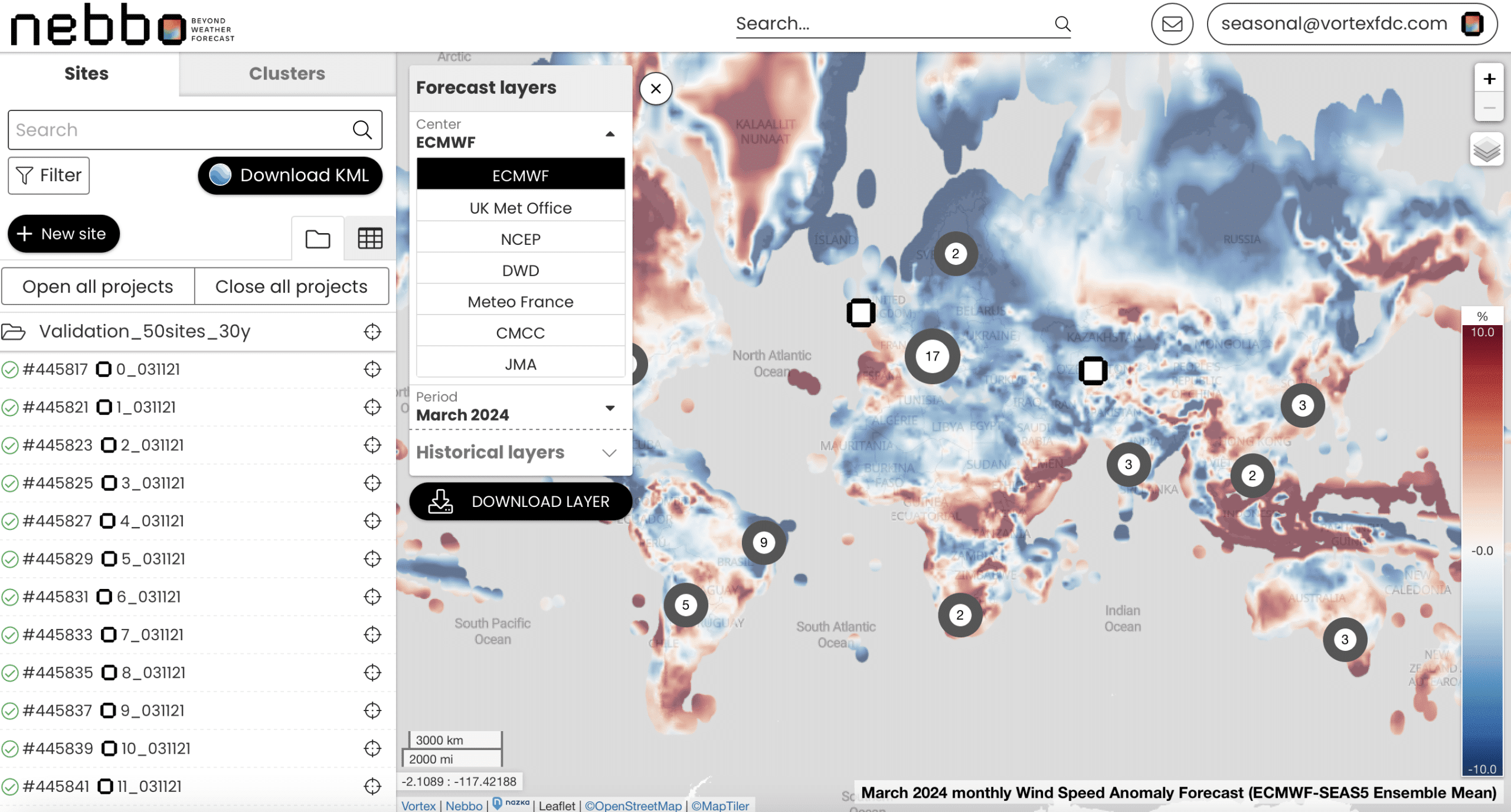This screenshot has height=812, width=1511.
Task: Click the 17-site cluster marker over Europe
Action: click(x=932, y=356)
